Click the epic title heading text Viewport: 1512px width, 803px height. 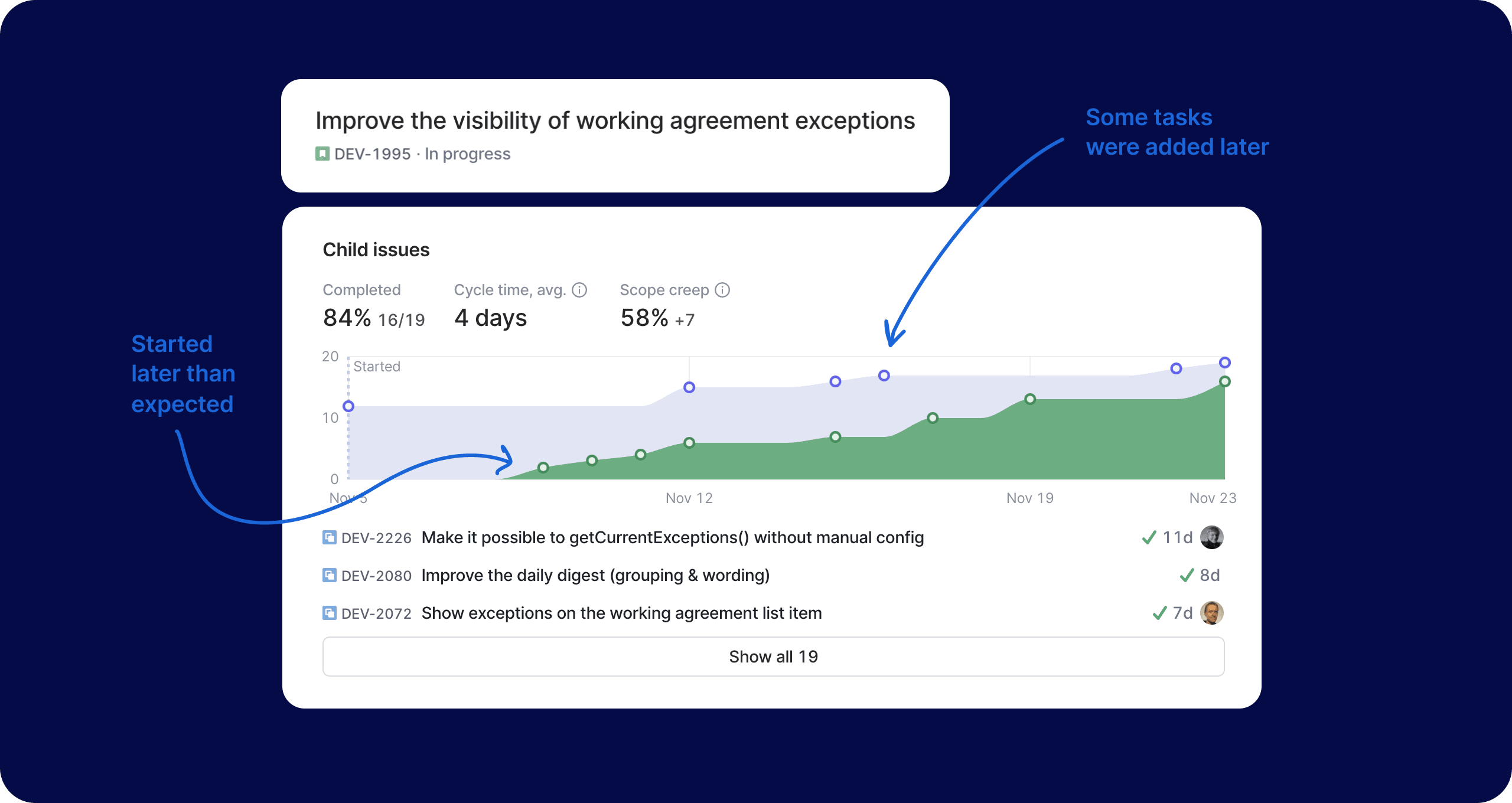coord(615,120)
